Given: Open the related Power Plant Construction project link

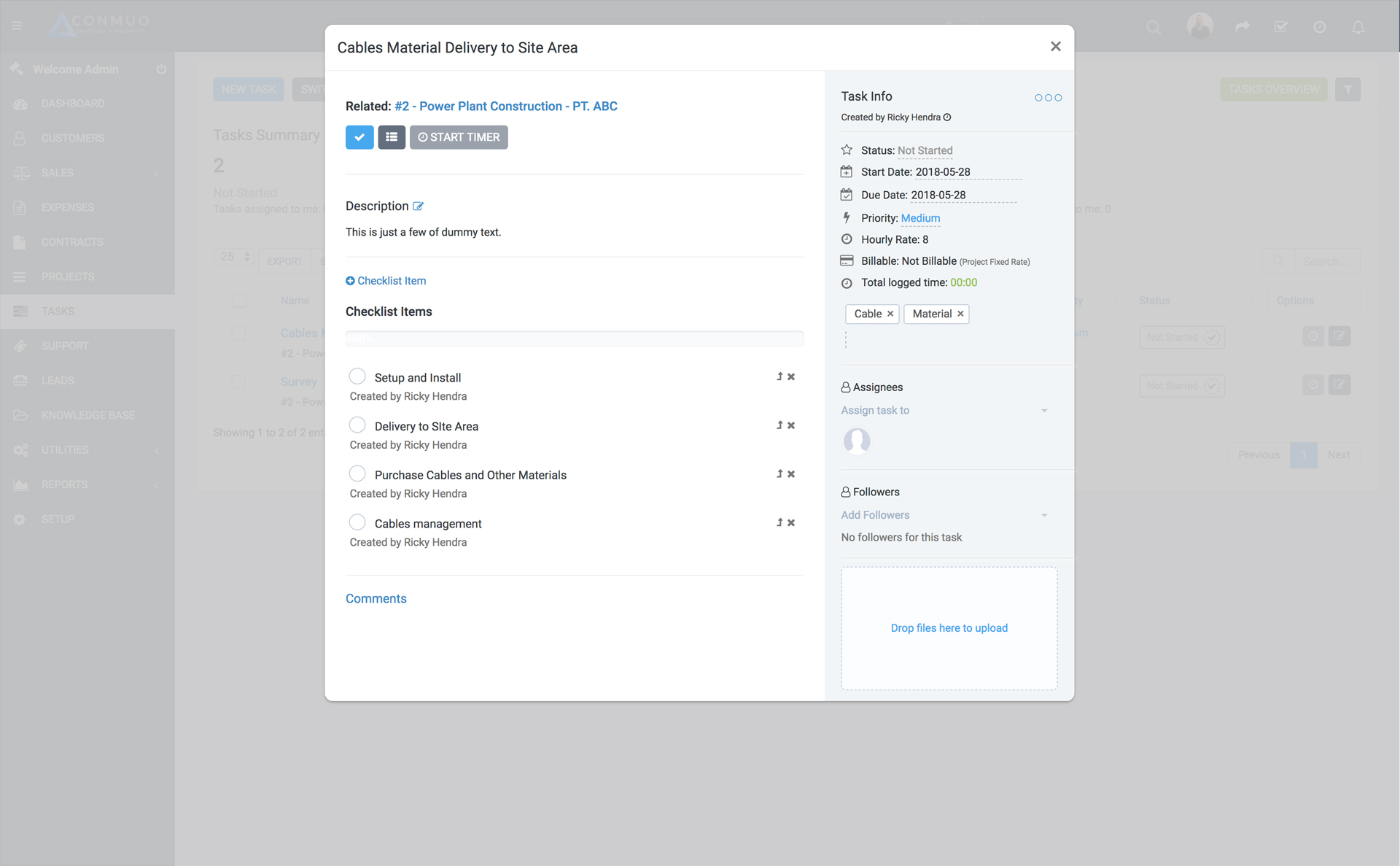Looking at the screenshot, I should (x=505, y=107).
